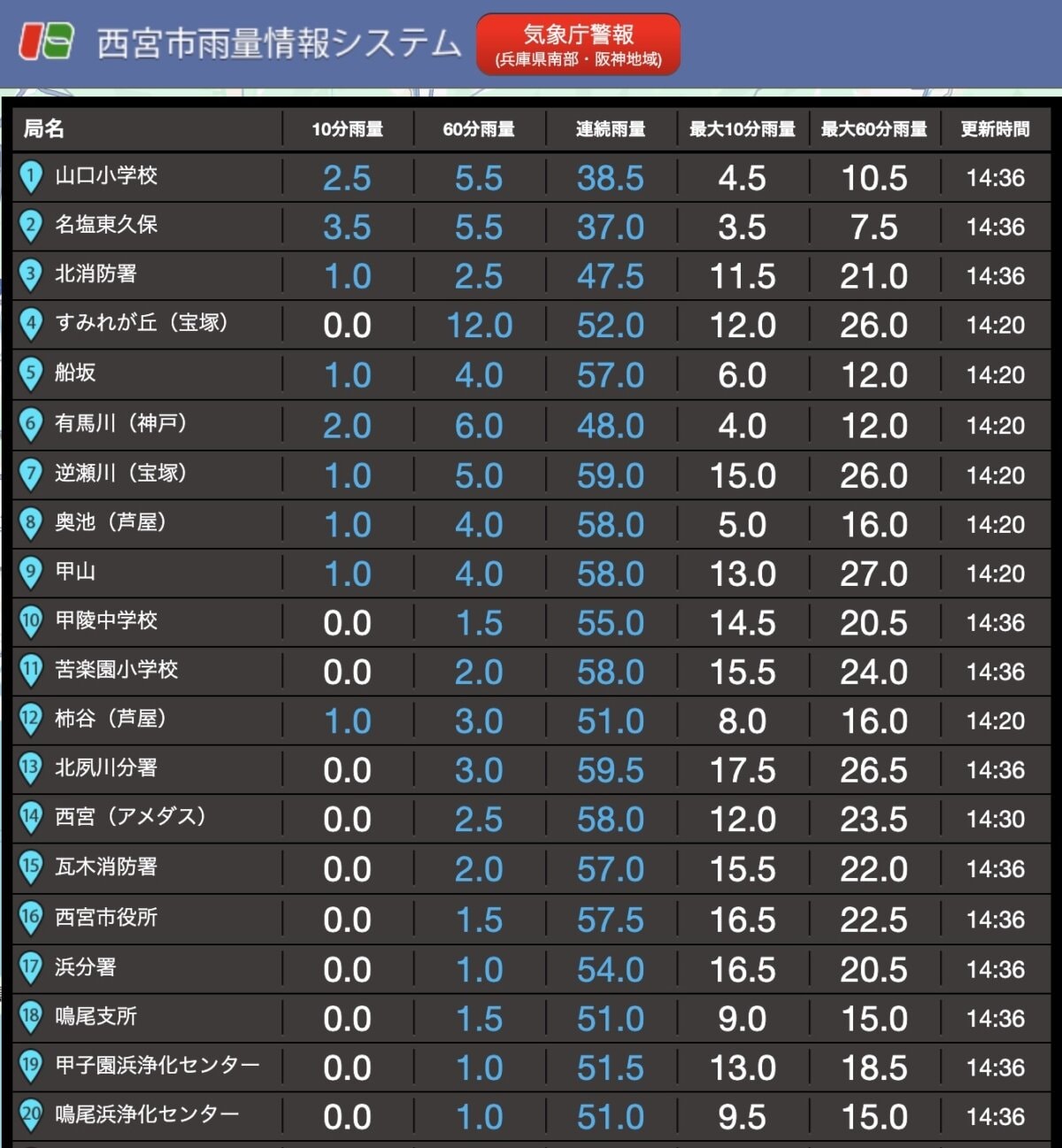The image size is (1062, 1148).
Task: Select the 北夙川分署 station name
Action: (106, 767)
